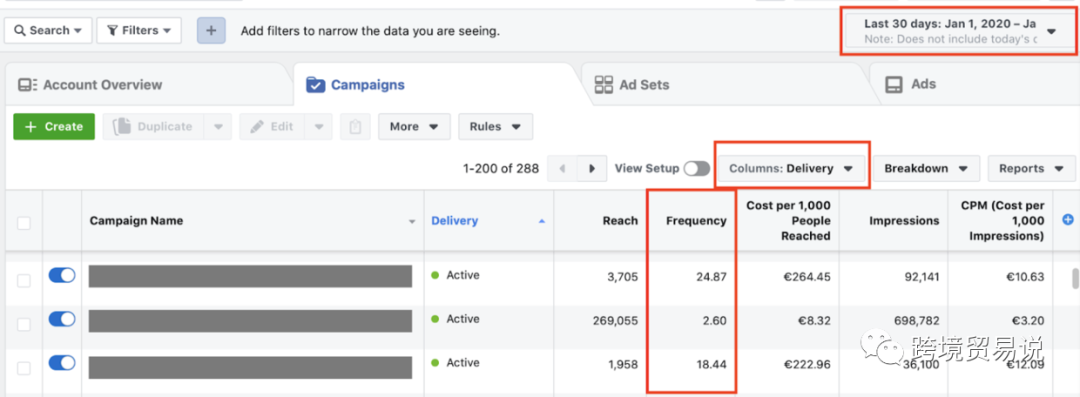Click the Edit pencil button
1080x397 pixels.
click(273, 127)
